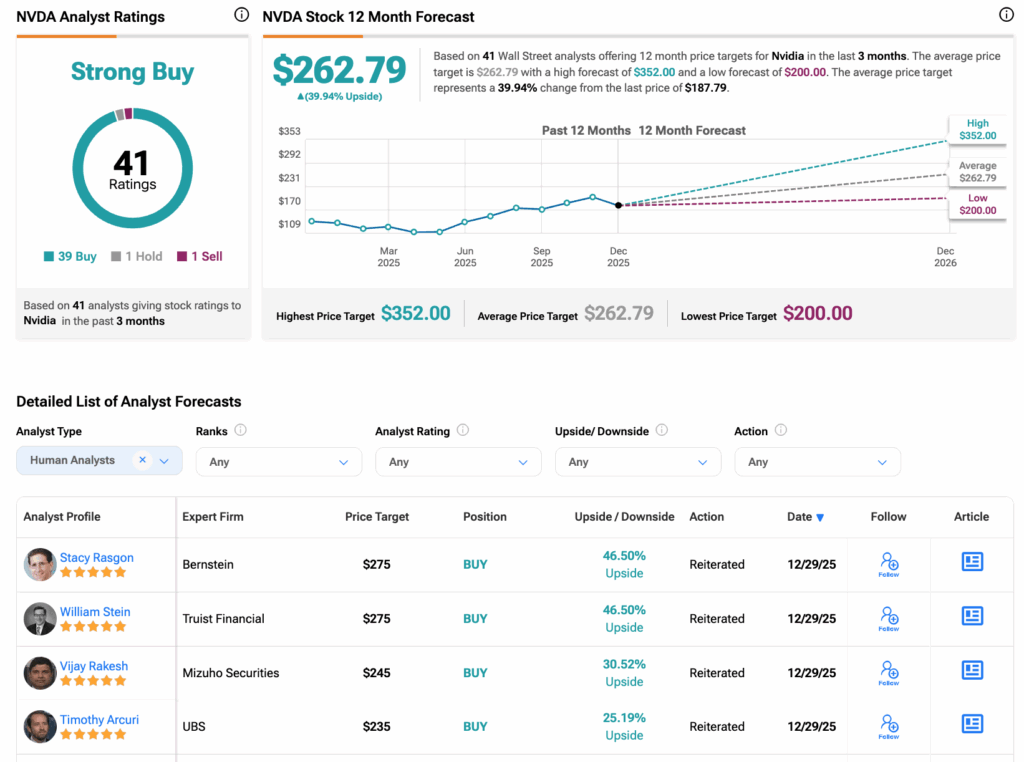Open Timothy Arcuri's profile link
1024x762 pixels.
[99, 720]
